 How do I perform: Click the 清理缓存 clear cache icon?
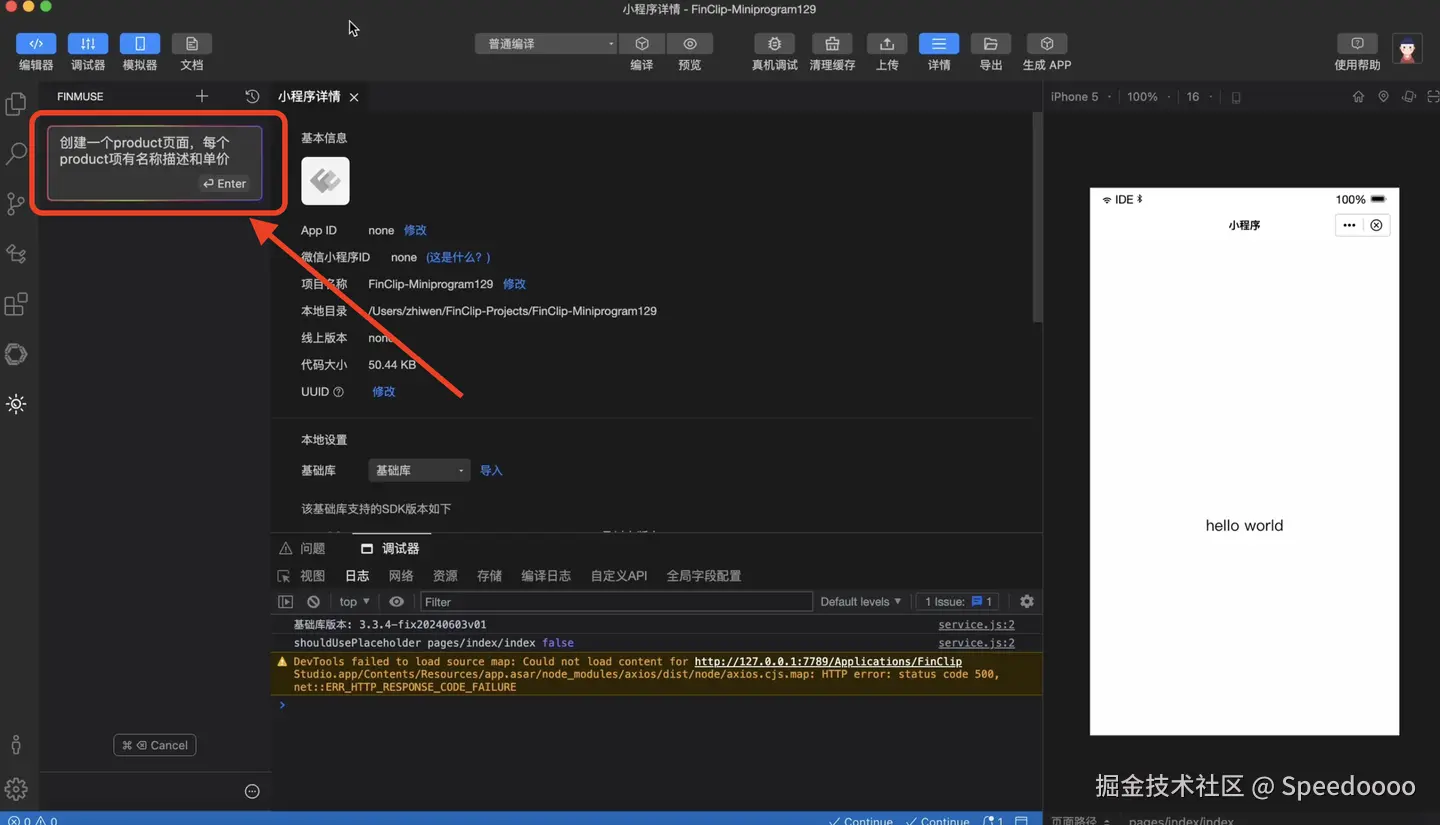click(832, 44)
